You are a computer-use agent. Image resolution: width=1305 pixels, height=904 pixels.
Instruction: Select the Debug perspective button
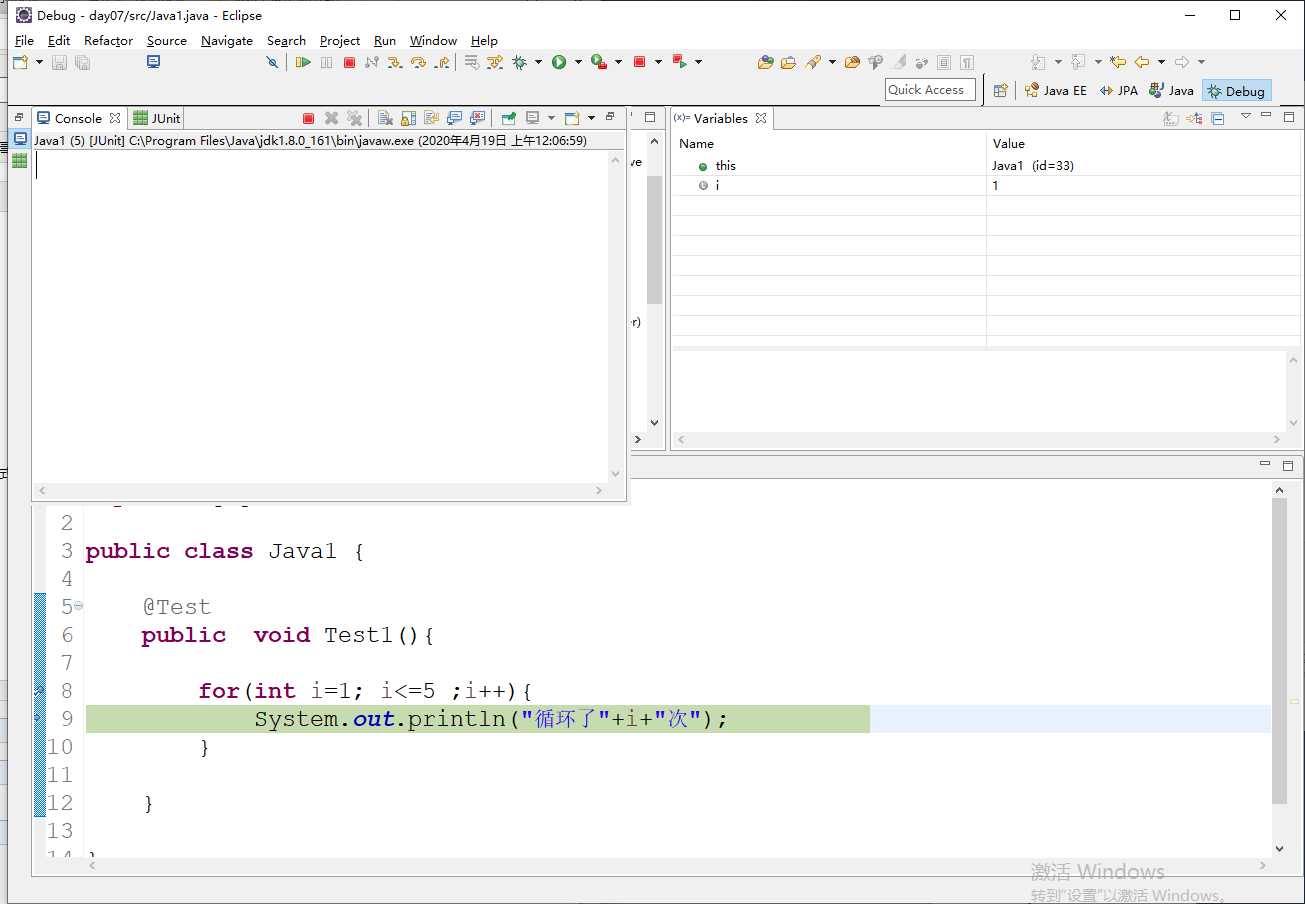[x=1237, y=90]
